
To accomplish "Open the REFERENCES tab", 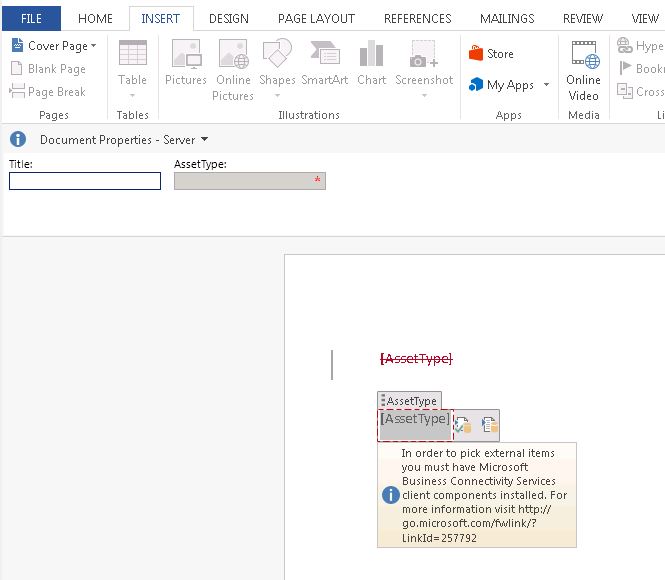I will [418, 19].
